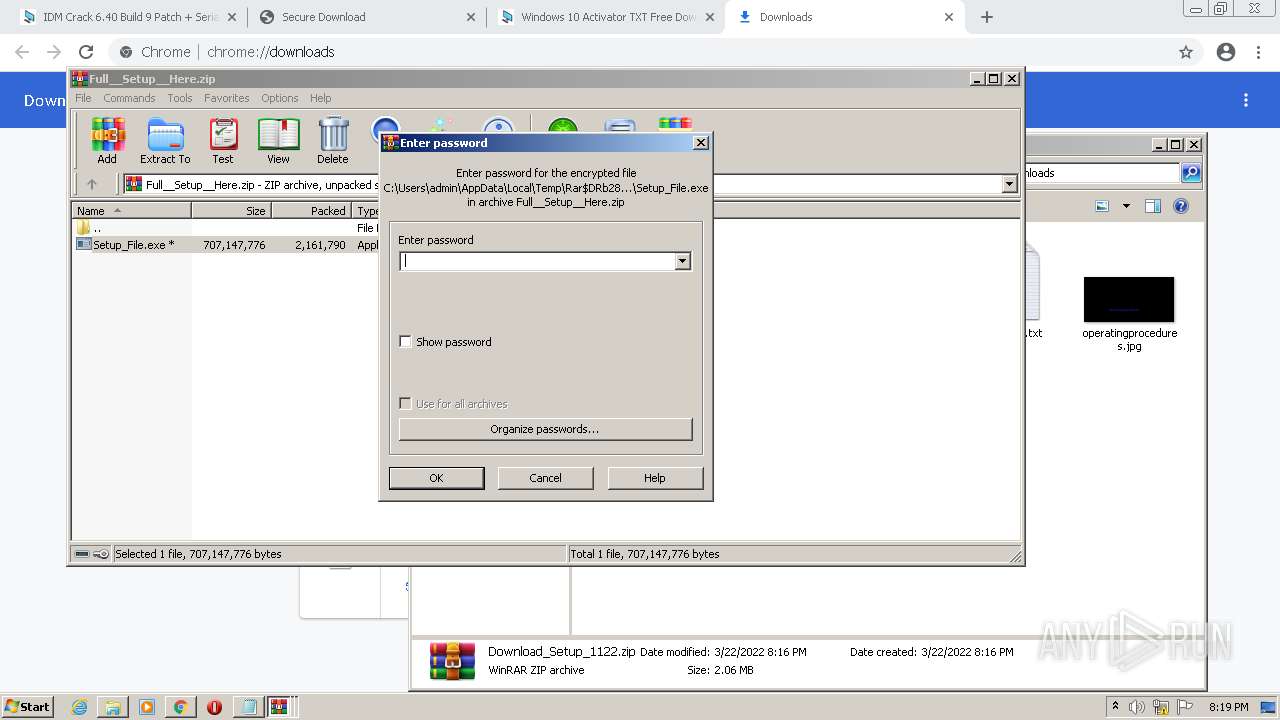Open the Explorer view options dropdown arrow

click(x=1126, y=206)
